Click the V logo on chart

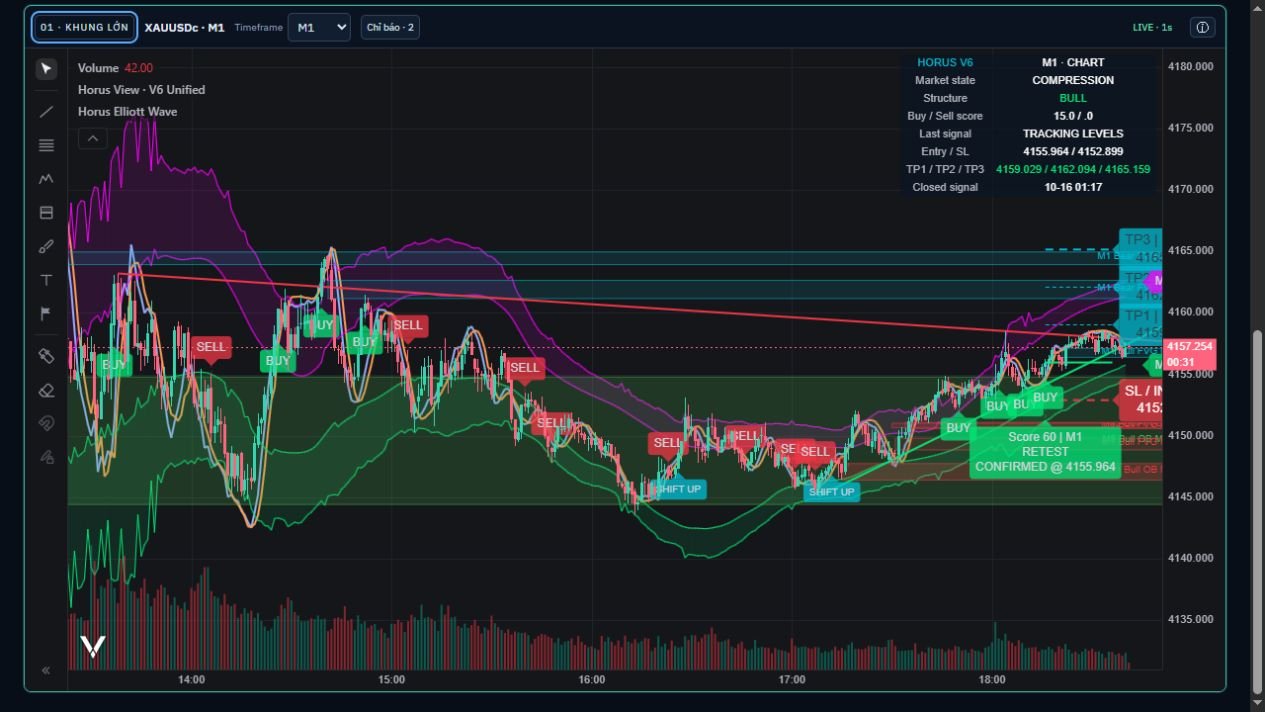click(x=93, y=647)
